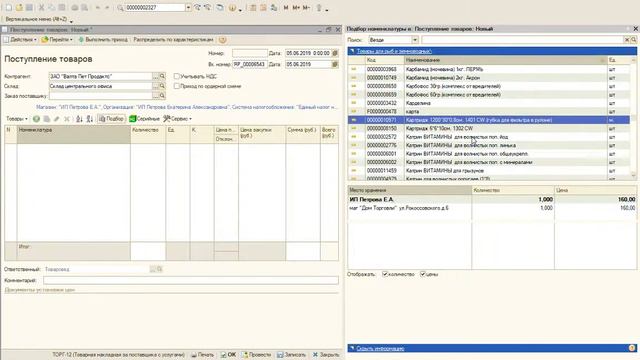
Task: Select the Карделина row in nomenclature list
Action: tap(489, 103)
